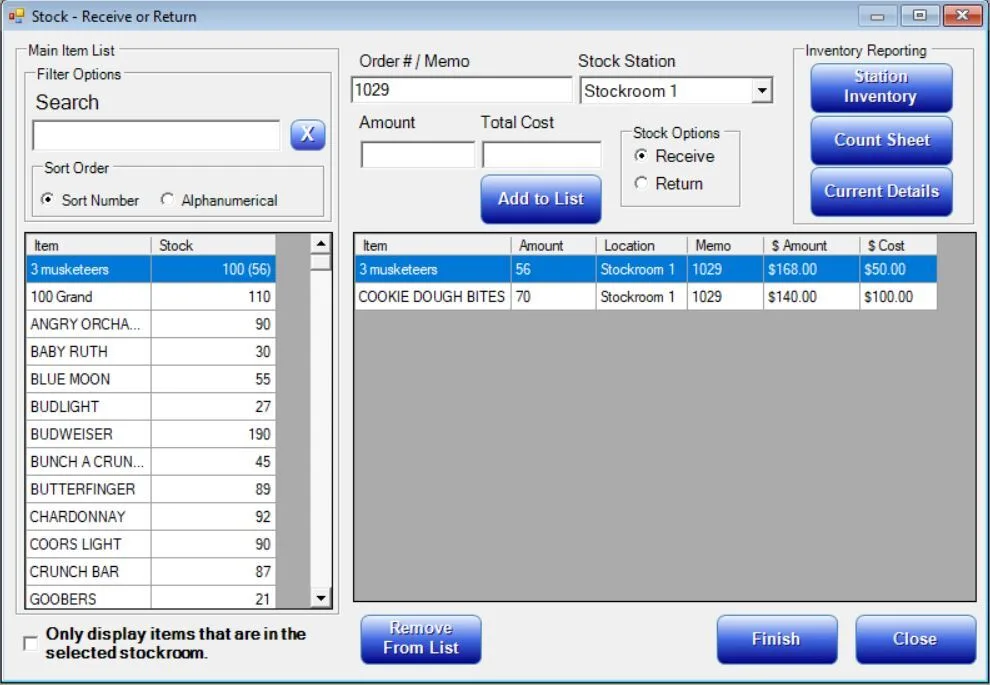Select ANGRY ORCHA... item row
990x685 pixels.
pyautogui.click(x=151, y=324)
